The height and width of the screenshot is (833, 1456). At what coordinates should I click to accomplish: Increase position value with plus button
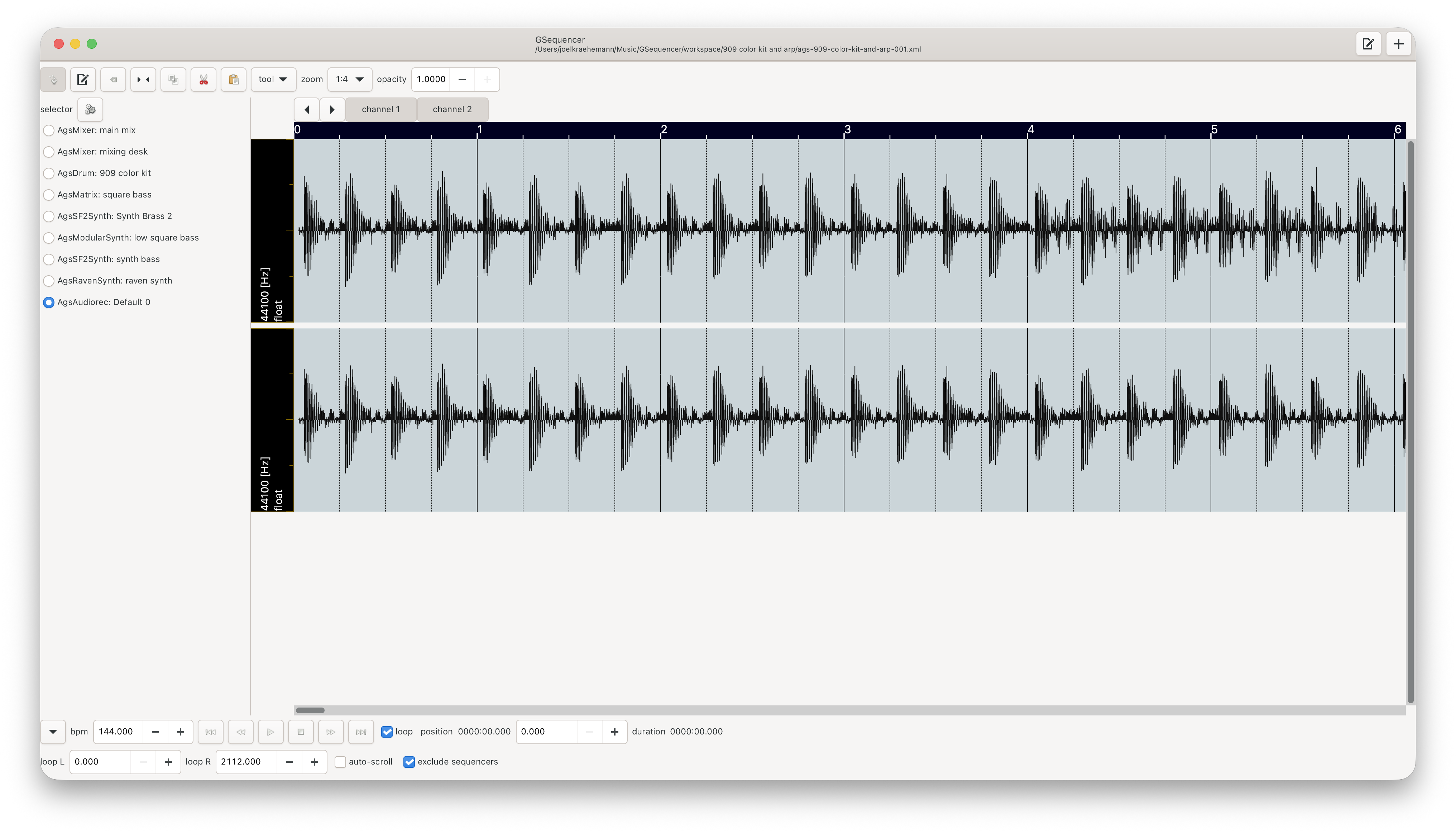click(x=615, y=732)
